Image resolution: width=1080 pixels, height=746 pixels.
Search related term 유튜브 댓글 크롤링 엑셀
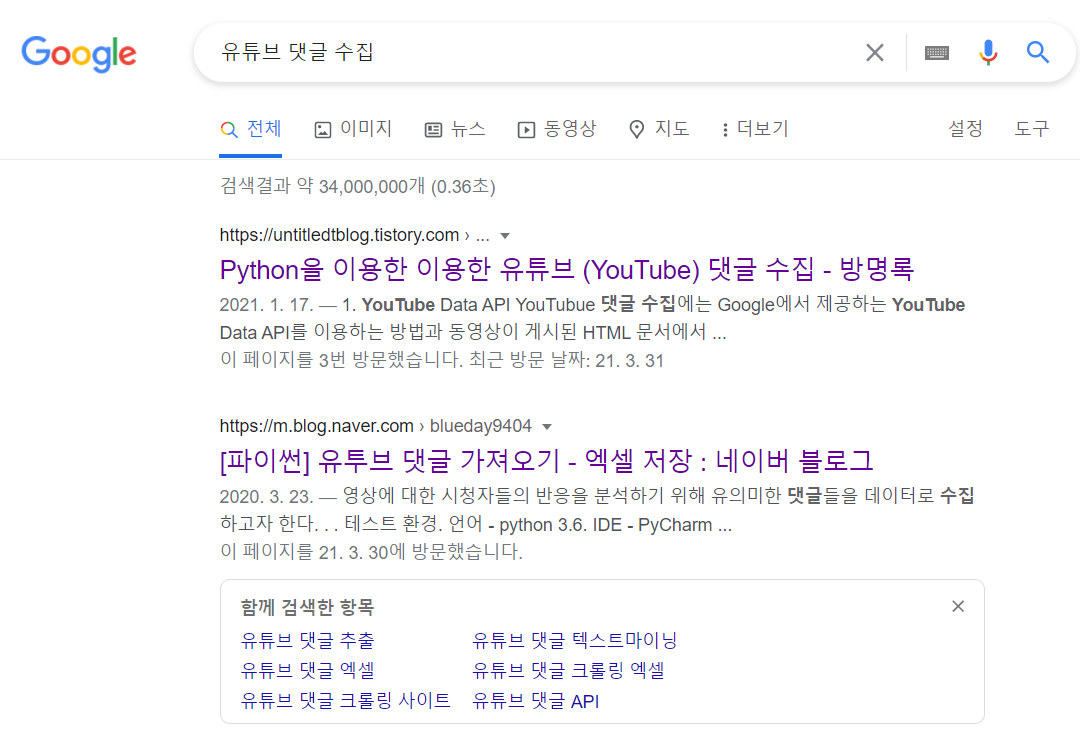pyautogui.click(x=568, y=670)
